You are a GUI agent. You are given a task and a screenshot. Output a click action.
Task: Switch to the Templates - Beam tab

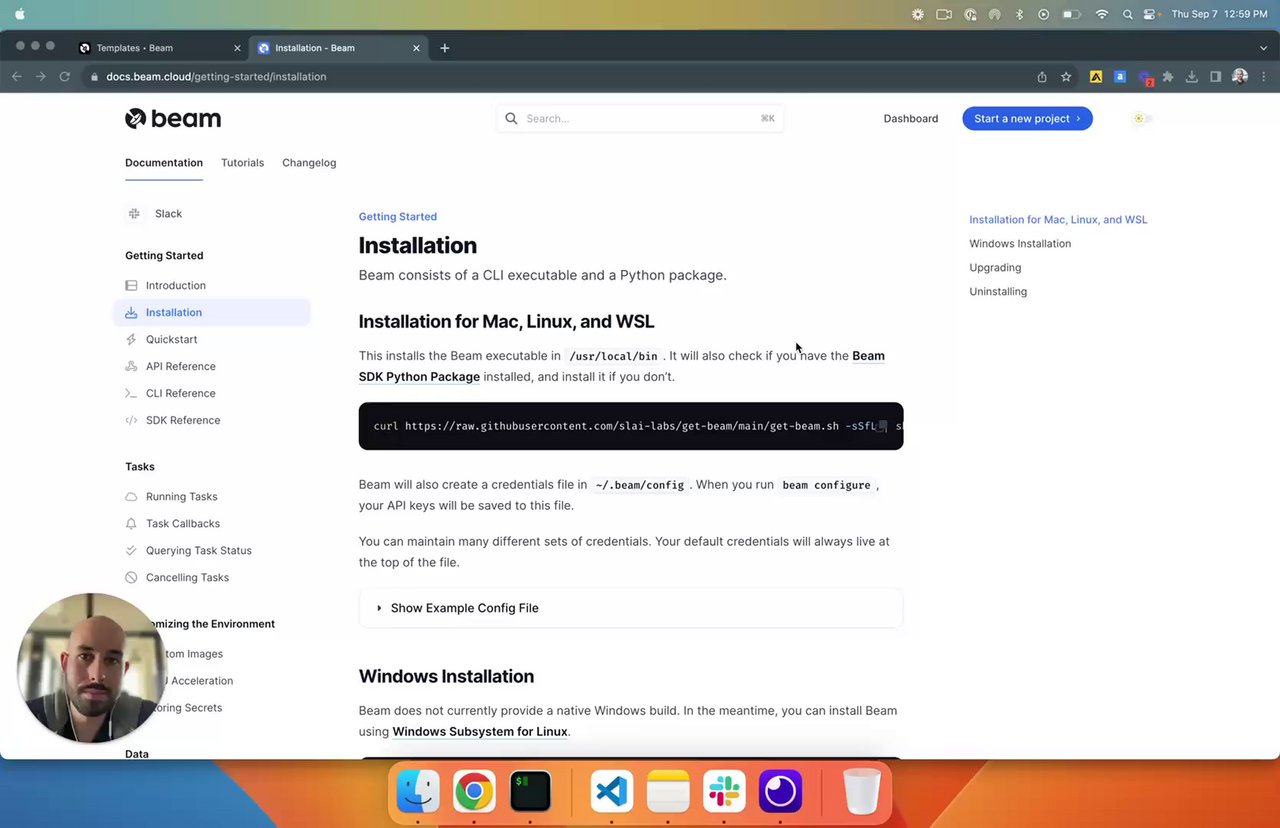click(x=160, y=48)
